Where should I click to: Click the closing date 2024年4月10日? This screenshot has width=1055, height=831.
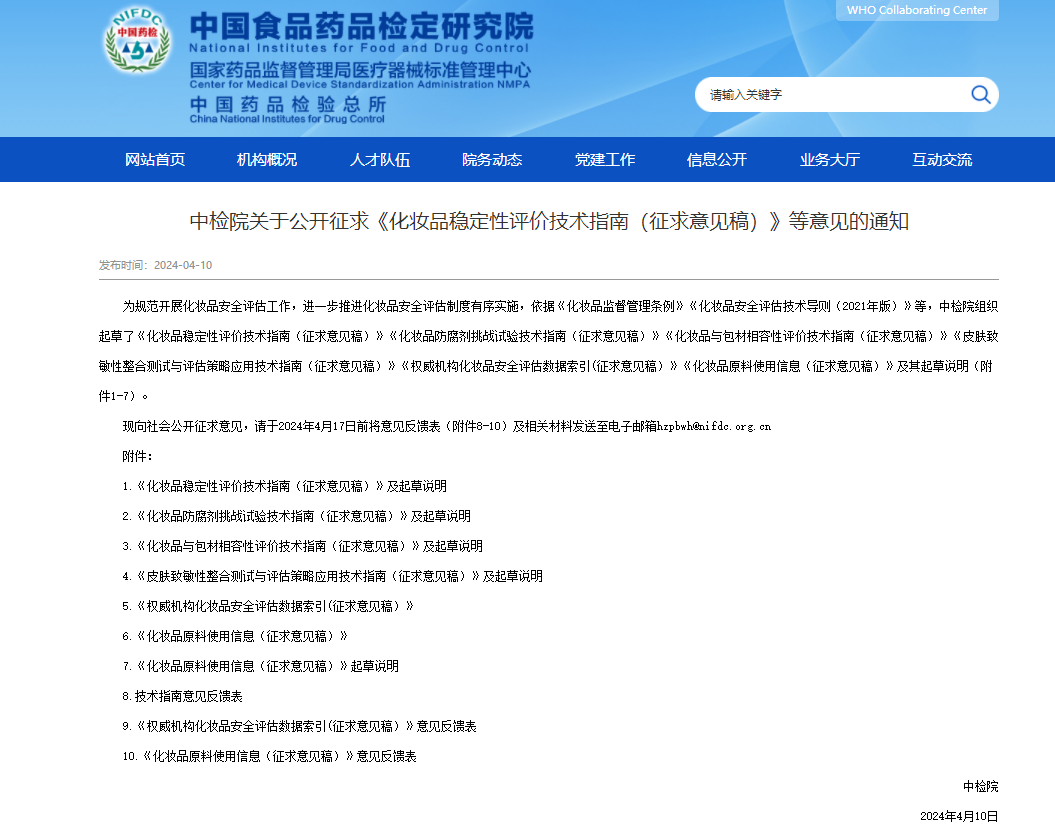click(x=959, y=816)
